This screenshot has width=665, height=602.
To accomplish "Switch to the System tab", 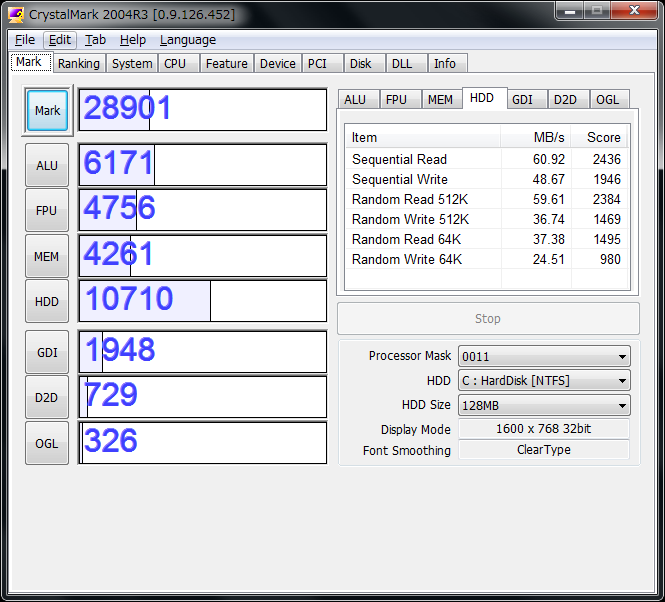I will coord(132,64).
